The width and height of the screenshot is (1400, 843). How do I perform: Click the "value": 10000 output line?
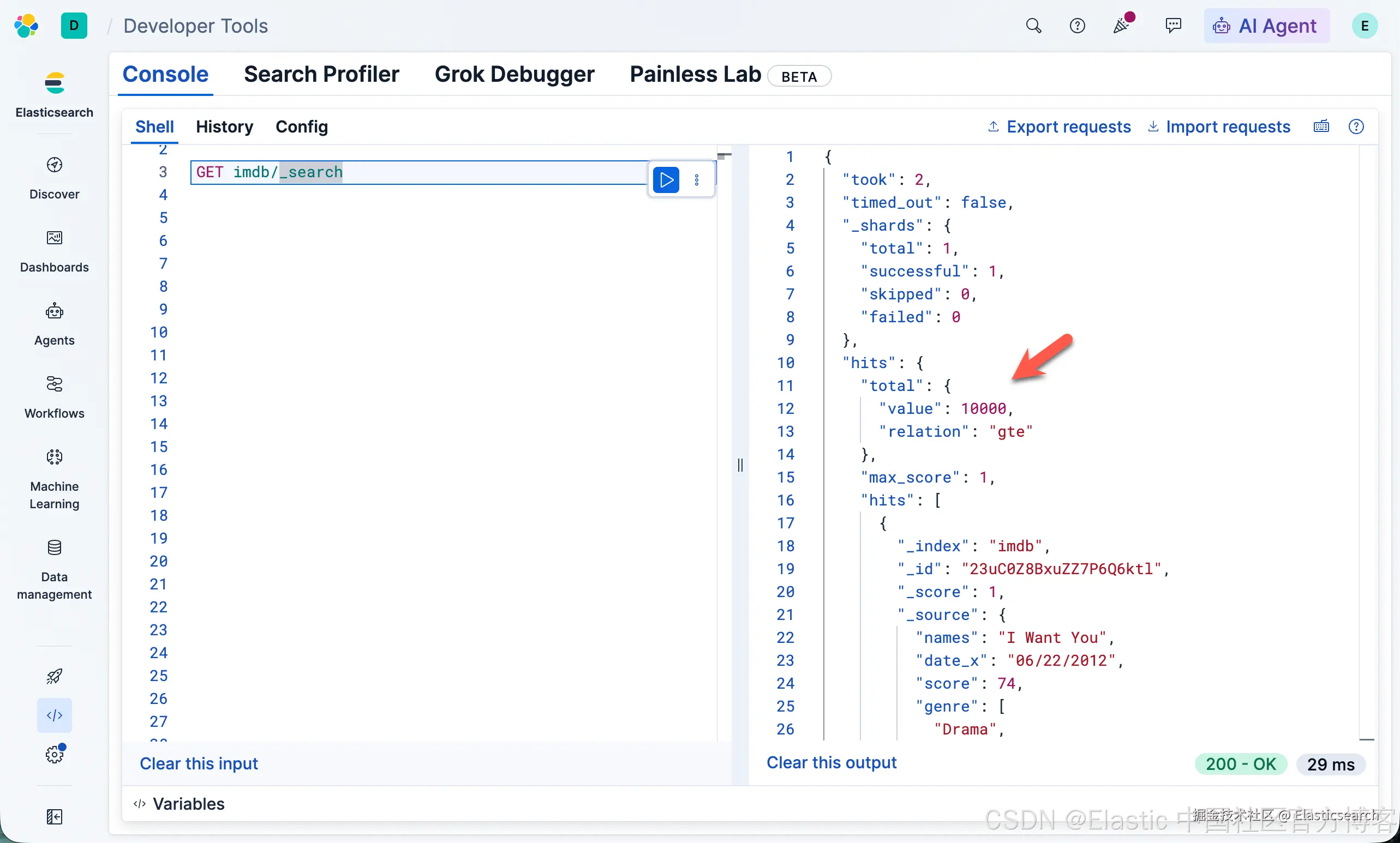(x=946, y=408)
